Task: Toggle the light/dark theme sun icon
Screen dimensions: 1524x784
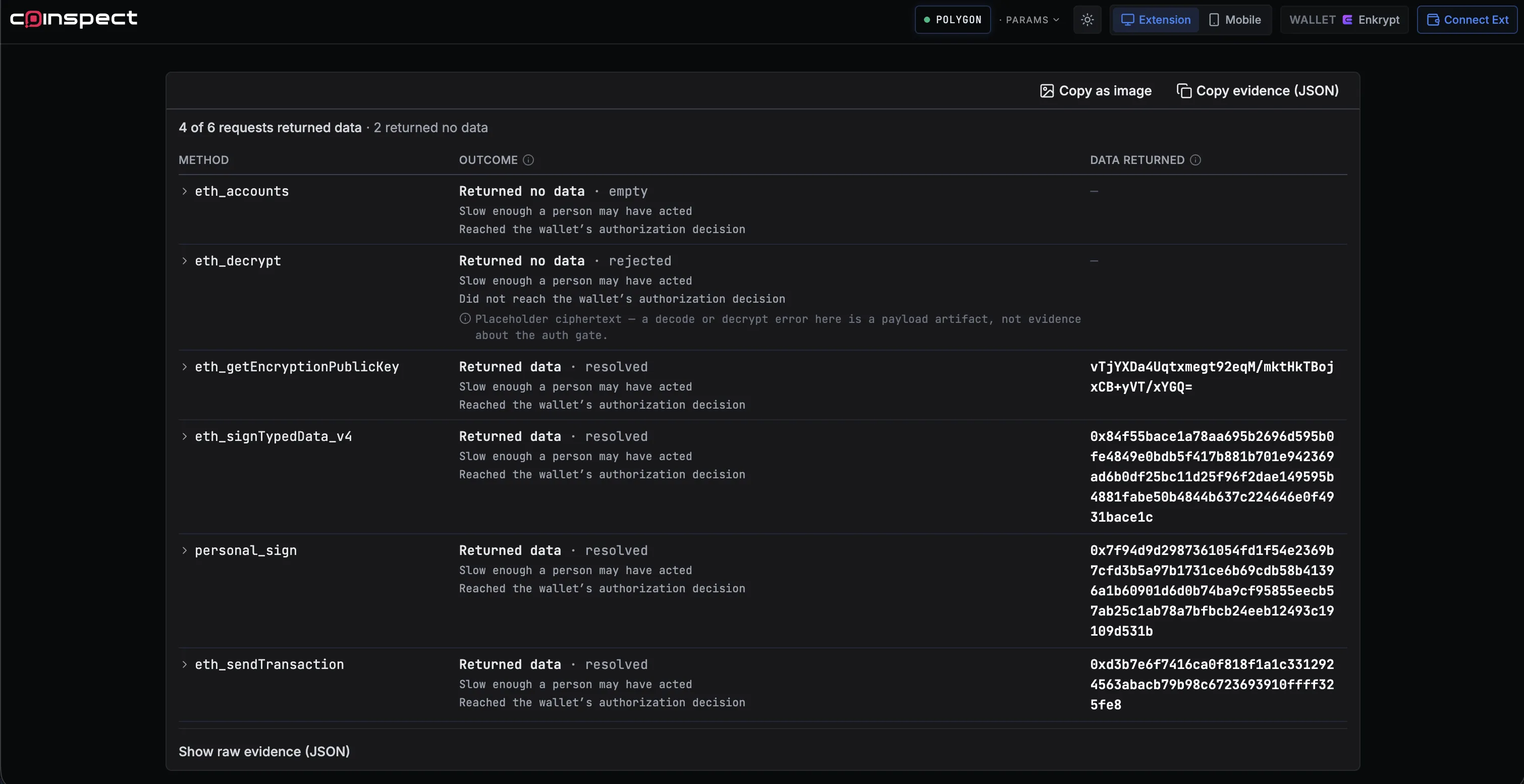Action: click(1087, 20)
